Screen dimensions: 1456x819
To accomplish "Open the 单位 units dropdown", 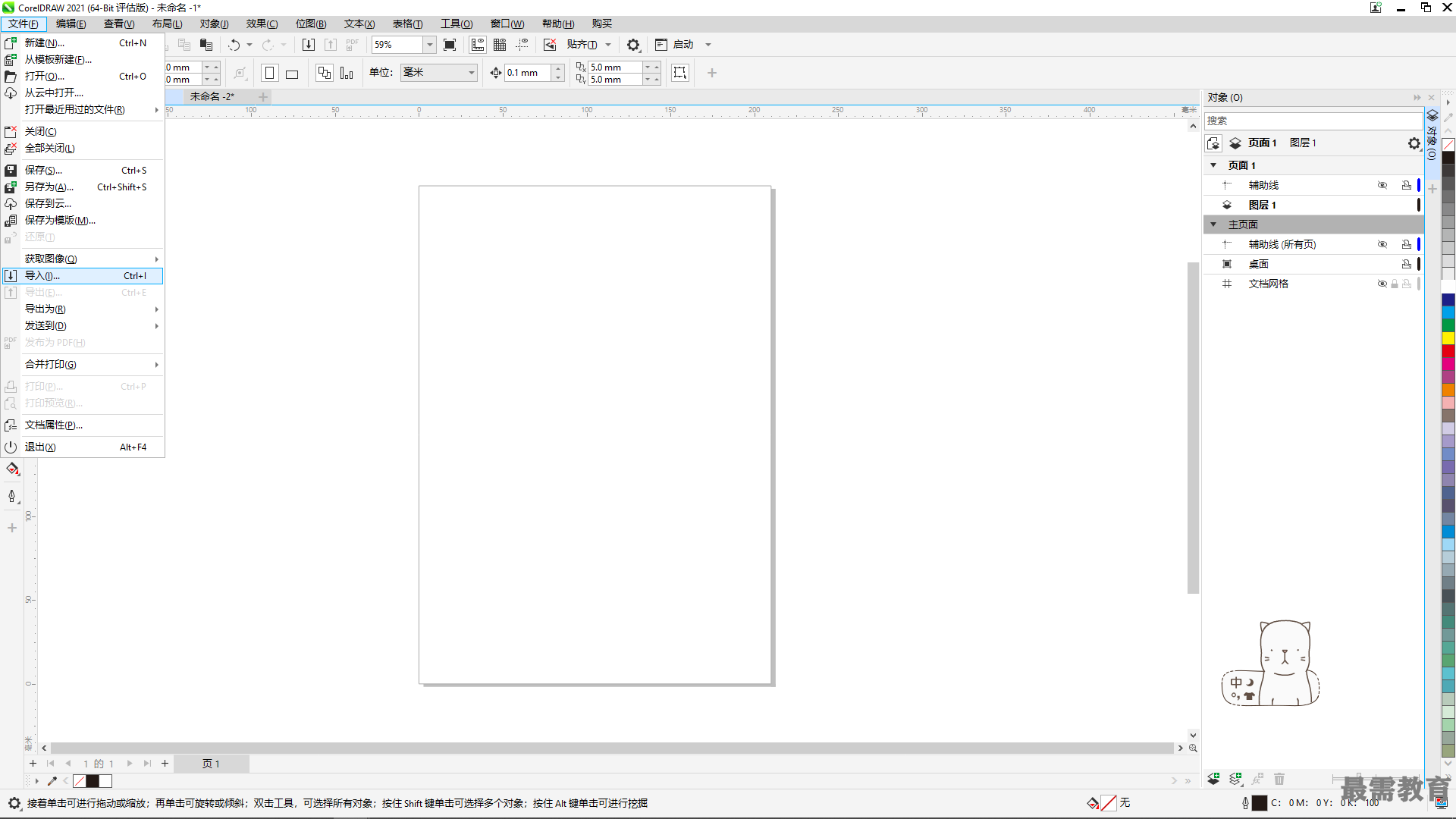I will (471, 73).
